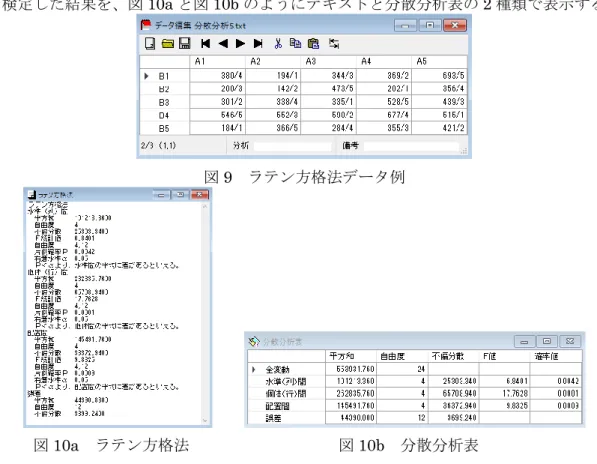This screenshot has width=597, height=464.
Task: Click cell containing 344/3
Action: click(328, 76)
